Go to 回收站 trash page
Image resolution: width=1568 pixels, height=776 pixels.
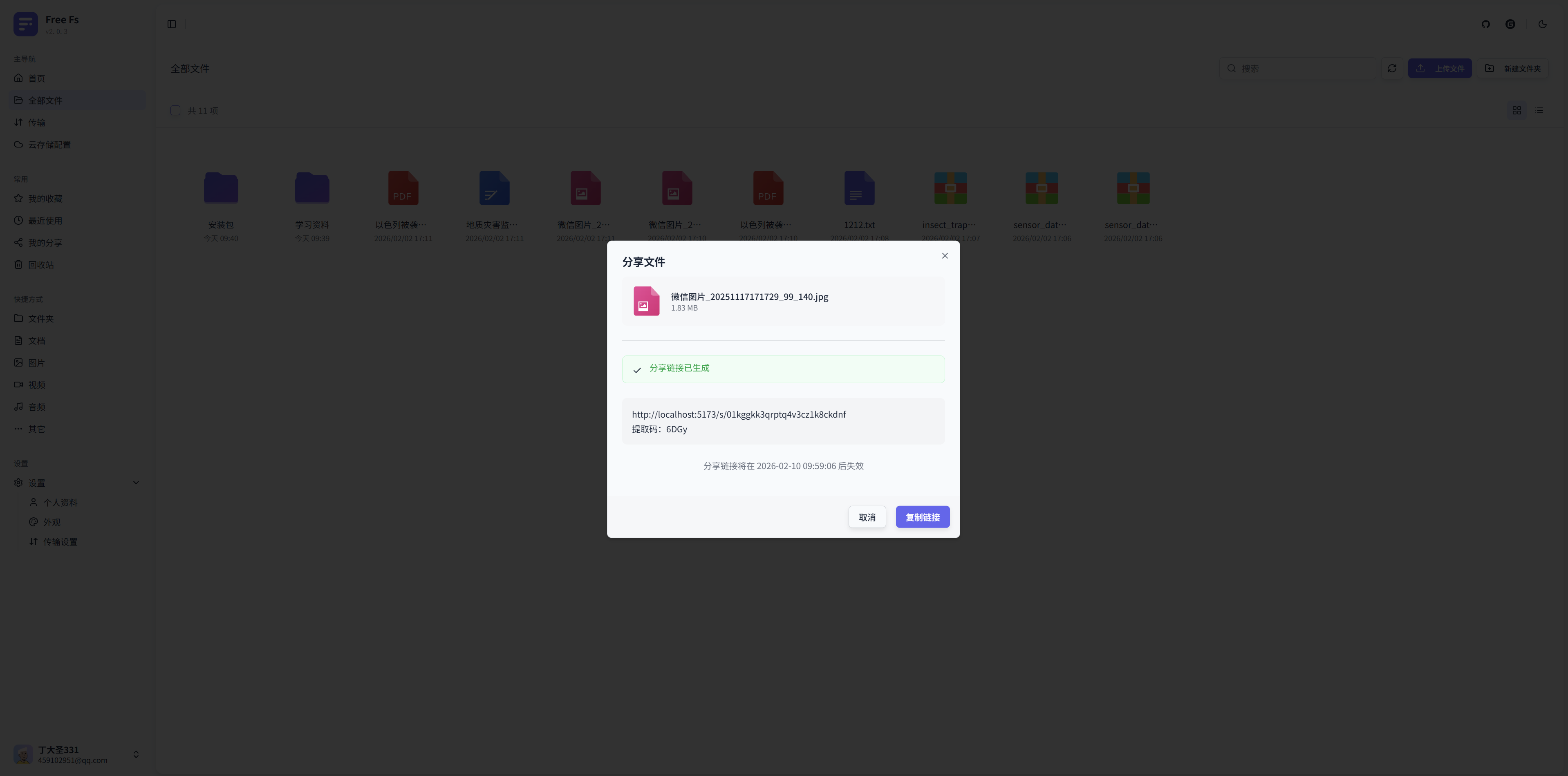[x=41, y=265]
